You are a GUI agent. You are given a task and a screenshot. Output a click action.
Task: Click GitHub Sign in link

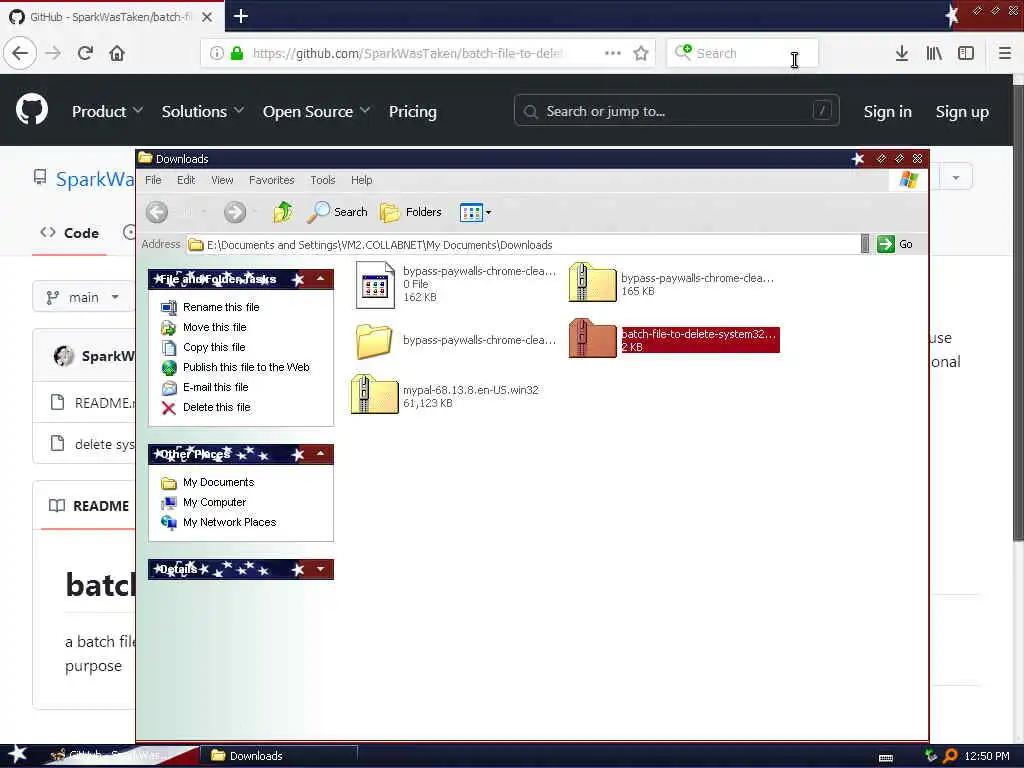click(x=887, y=112)
